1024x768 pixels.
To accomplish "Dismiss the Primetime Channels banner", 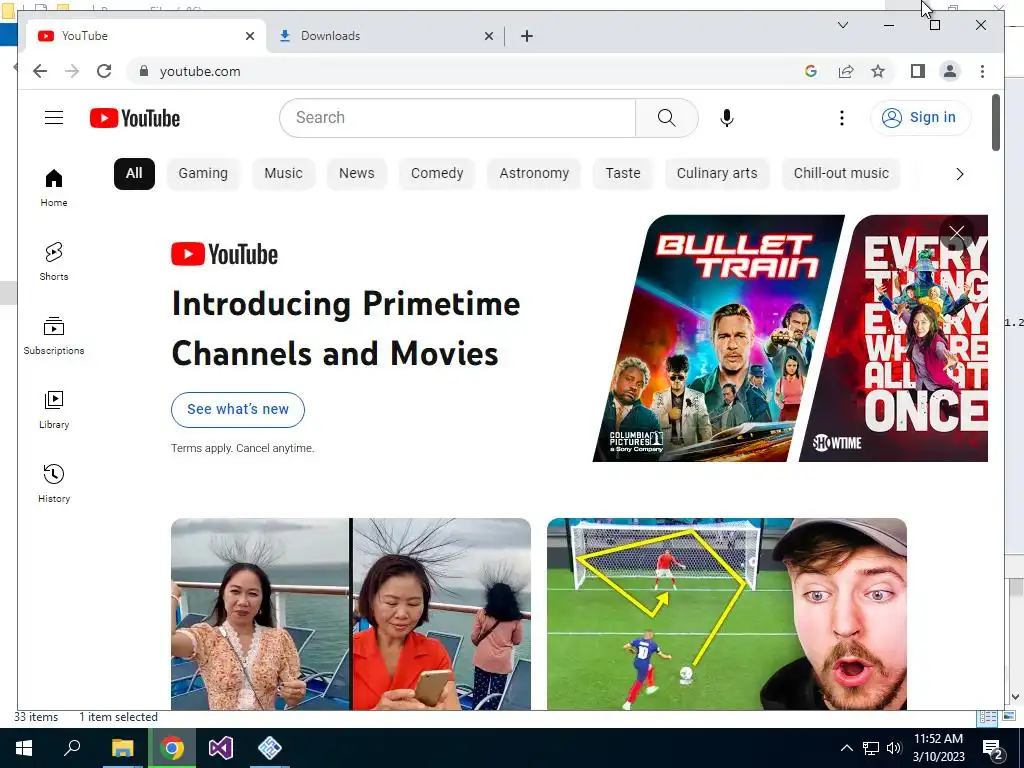I will [957, 232].
